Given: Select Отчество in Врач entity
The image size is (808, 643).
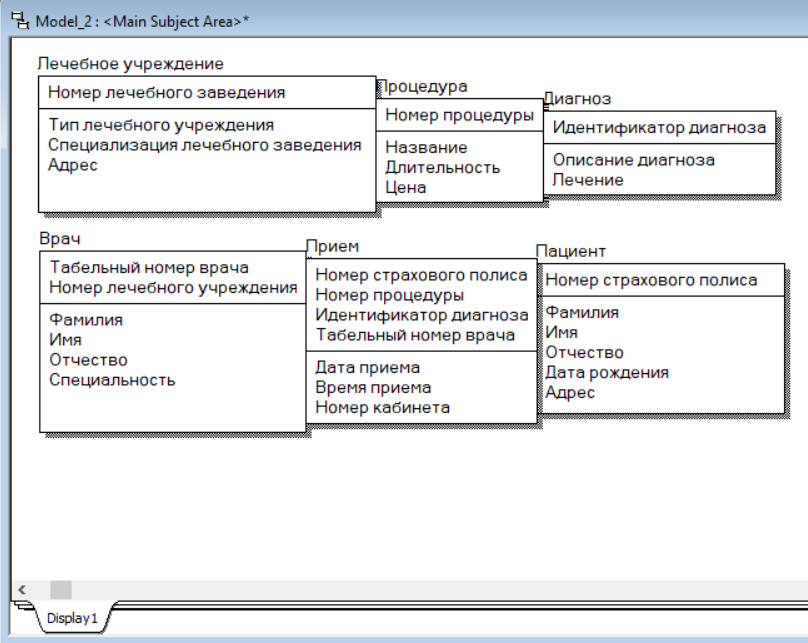Looking at the screenshot, I should pos(88,360).
